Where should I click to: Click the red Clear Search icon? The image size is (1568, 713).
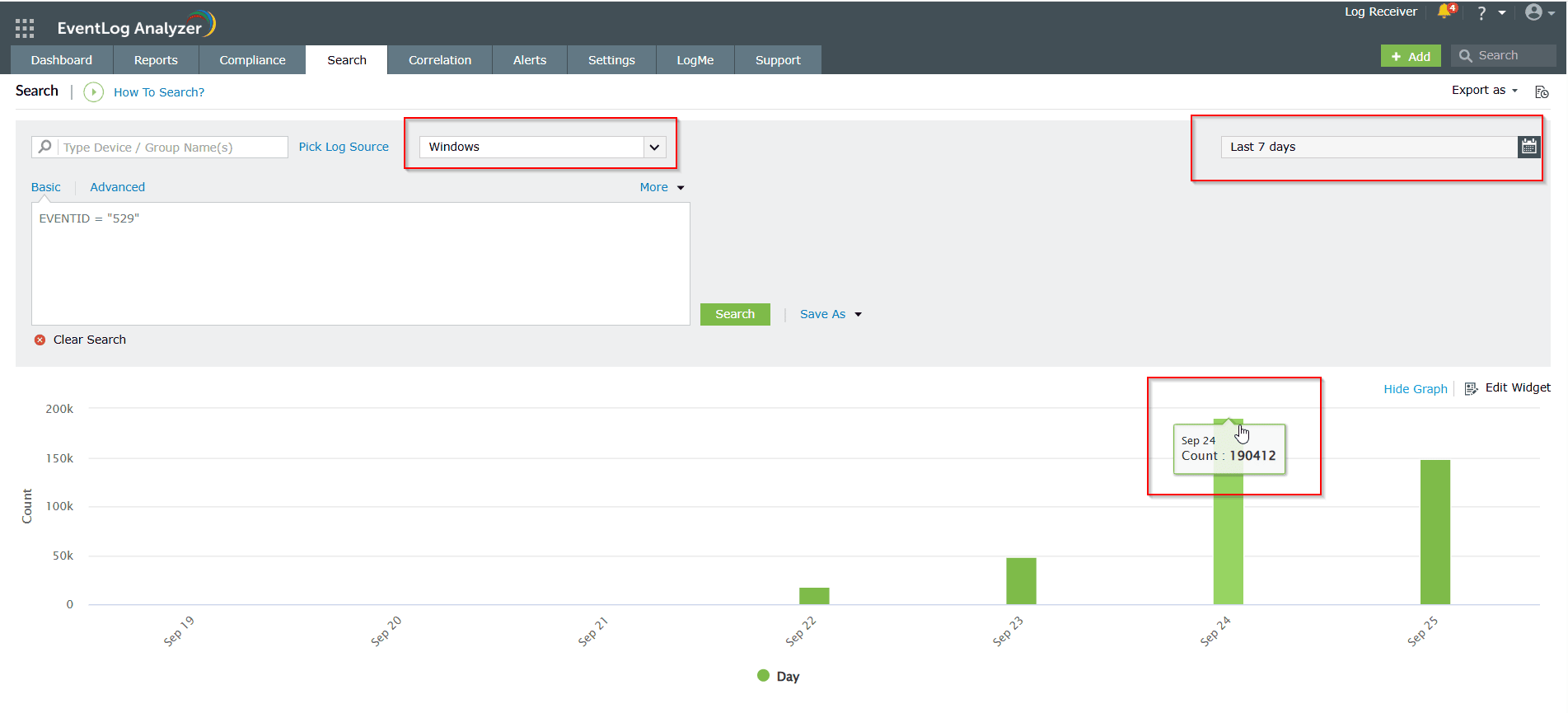click(x=40, y=340)
